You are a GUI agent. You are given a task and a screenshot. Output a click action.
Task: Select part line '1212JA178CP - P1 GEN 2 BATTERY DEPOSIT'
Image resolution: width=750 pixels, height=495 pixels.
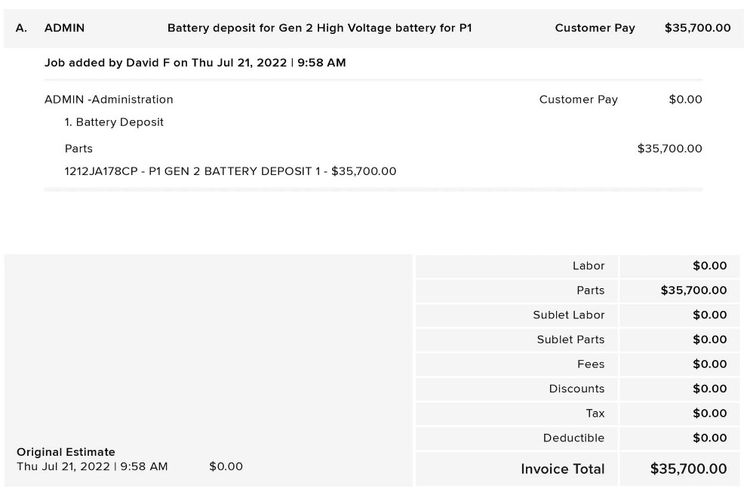pyautogui.click(x=230, y=171)
